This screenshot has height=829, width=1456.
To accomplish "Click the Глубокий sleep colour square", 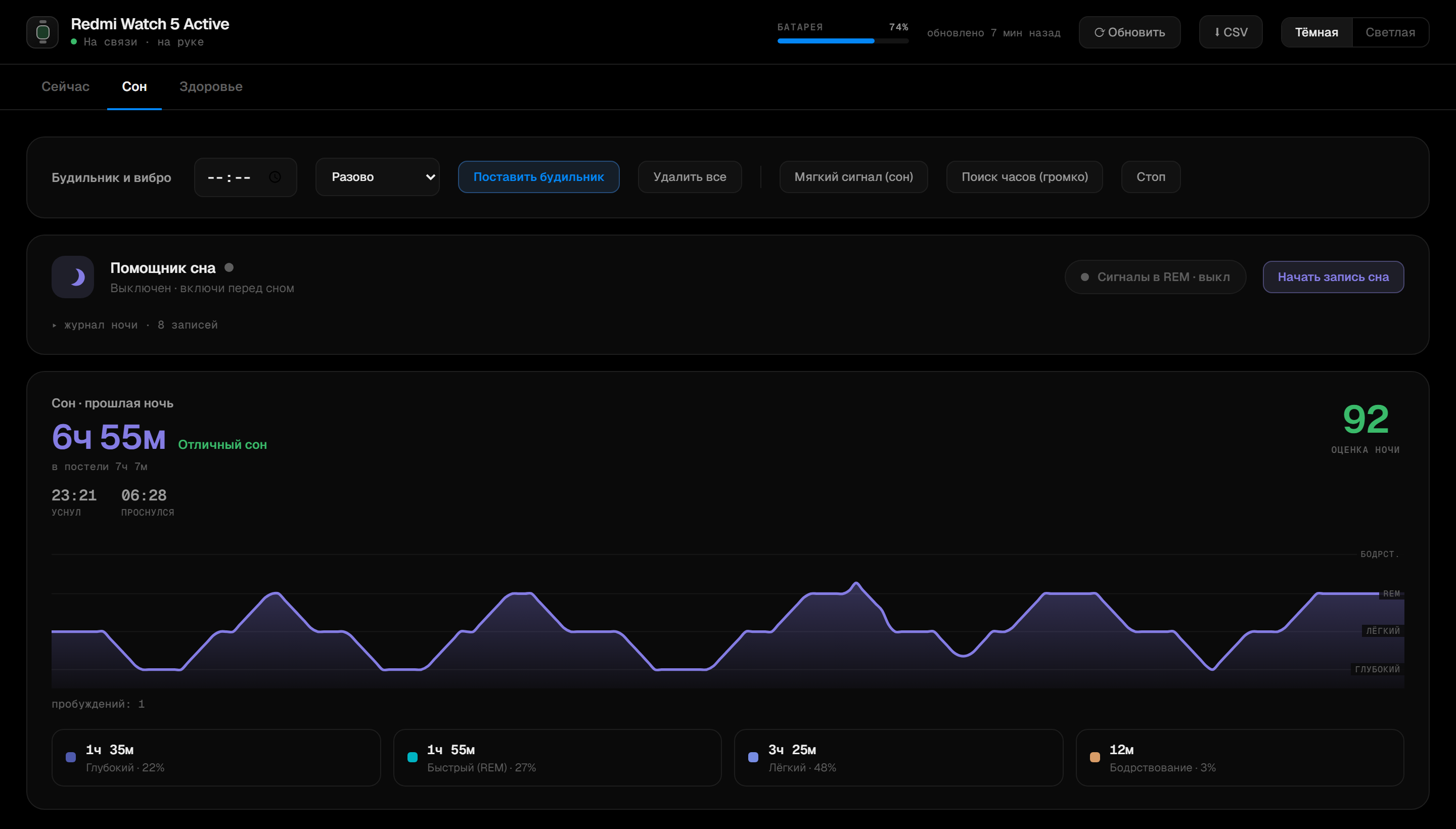I will point(71,757).
